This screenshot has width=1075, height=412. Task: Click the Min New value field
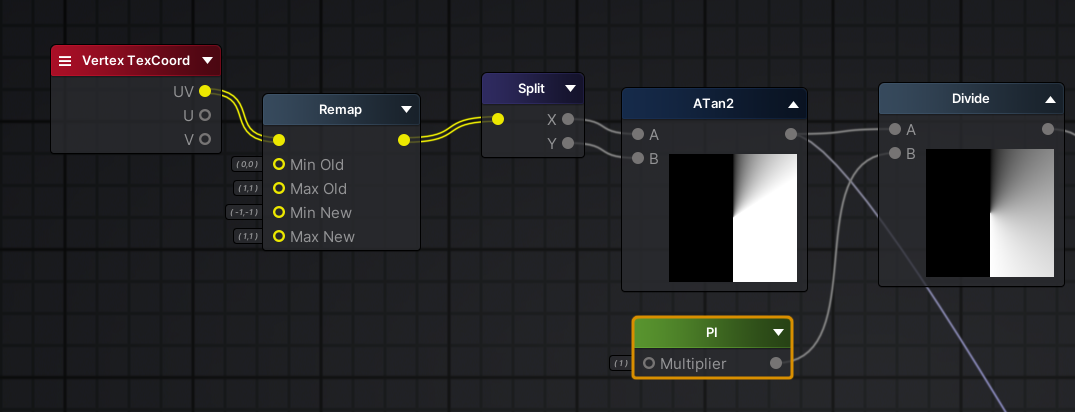(245, 212)
